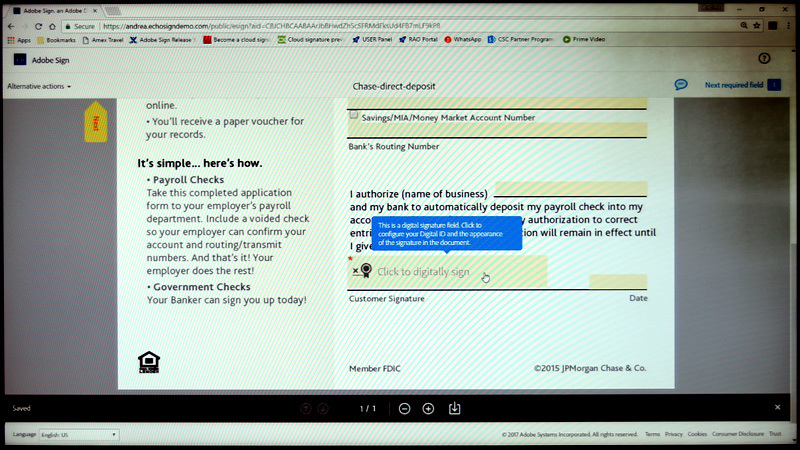Open USER Panel bookmark
Image resolution: width=800 pixels, height=450 pixels.
(x=372, y=39)
